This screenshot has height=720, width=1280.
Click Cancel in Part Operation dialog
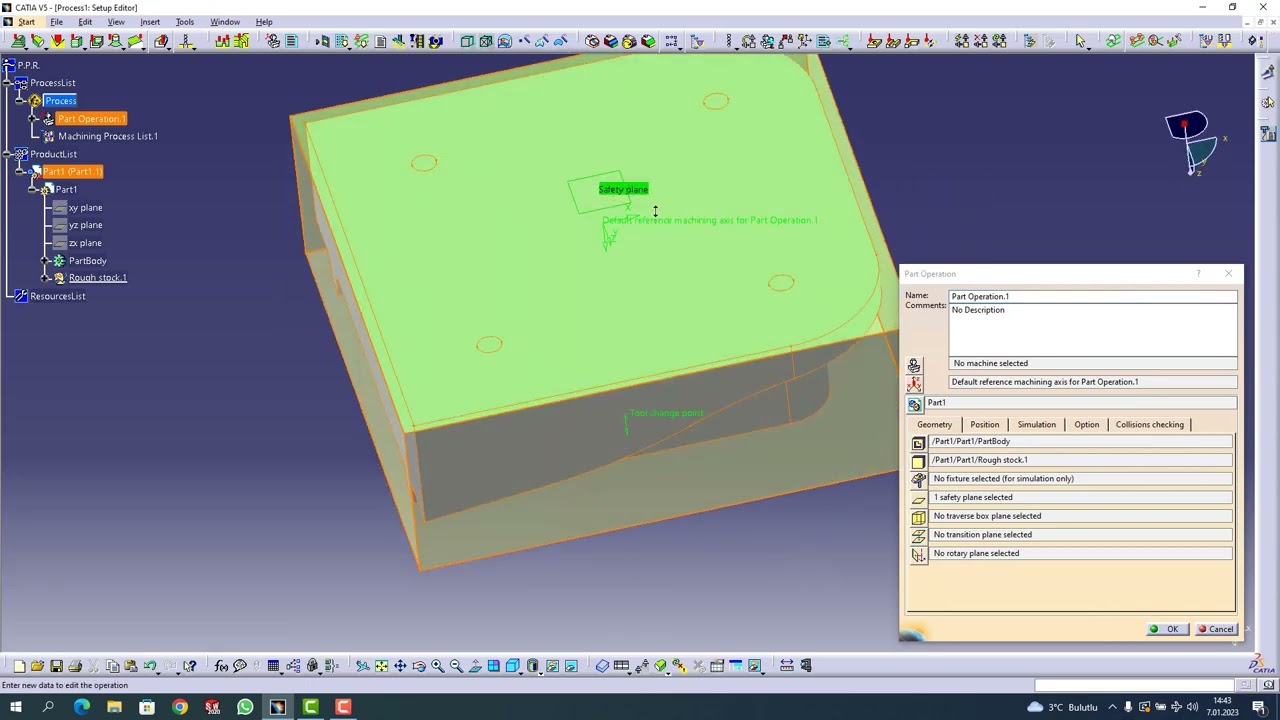(1216, 629)
